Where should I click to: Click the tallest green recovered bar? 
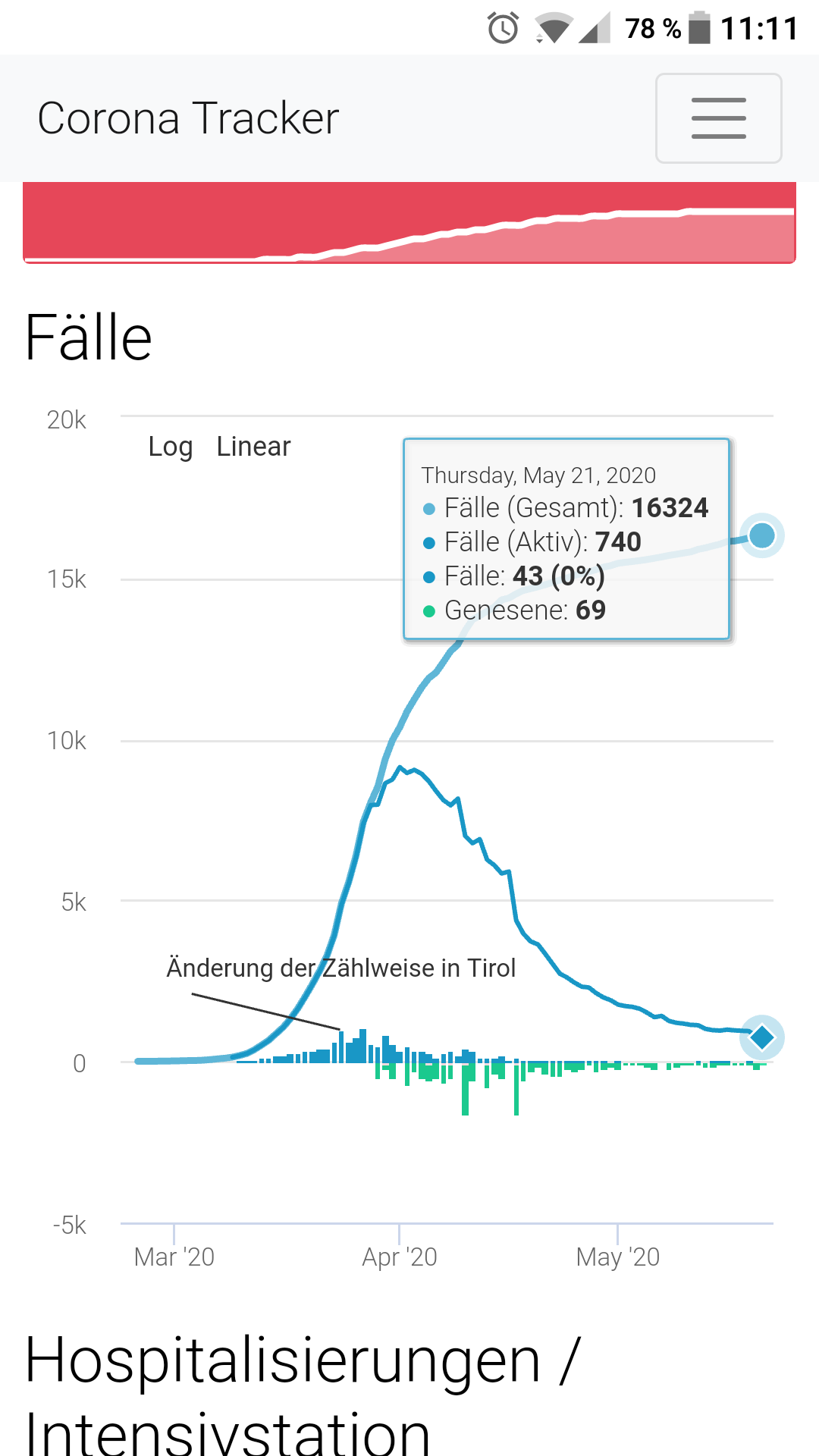coord(465,1092)
